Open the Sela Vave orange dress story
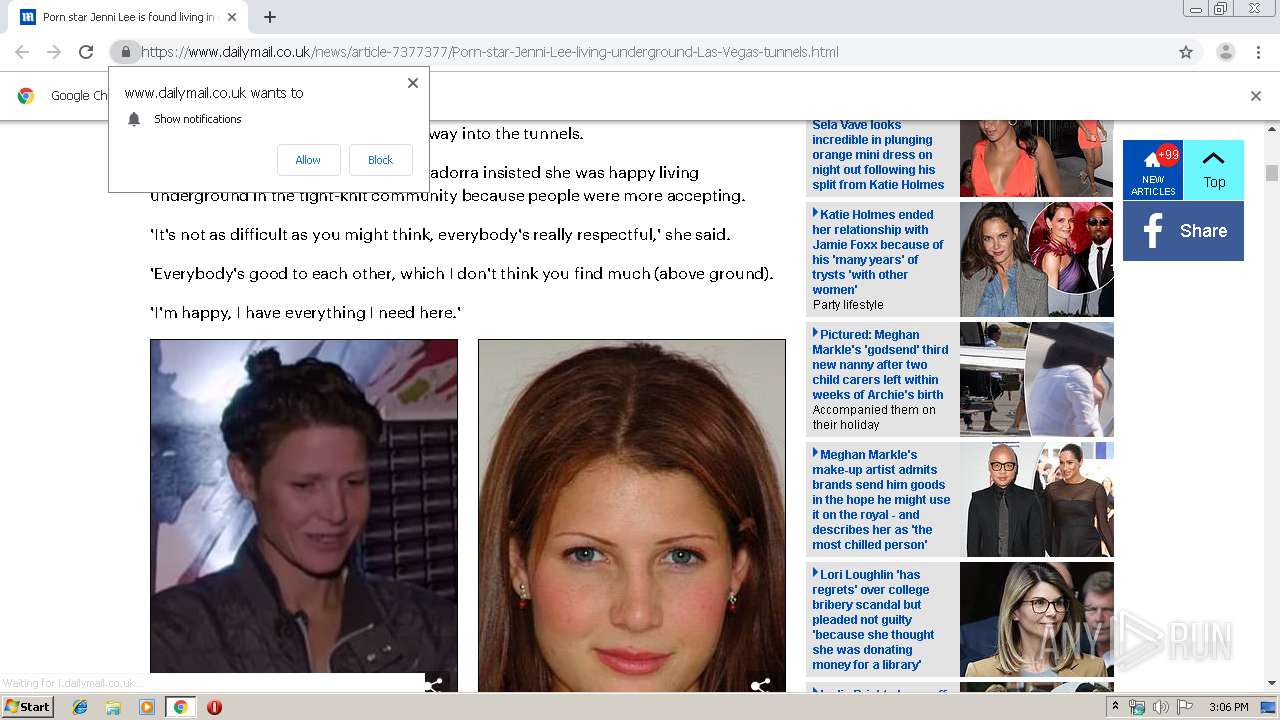 878,155
